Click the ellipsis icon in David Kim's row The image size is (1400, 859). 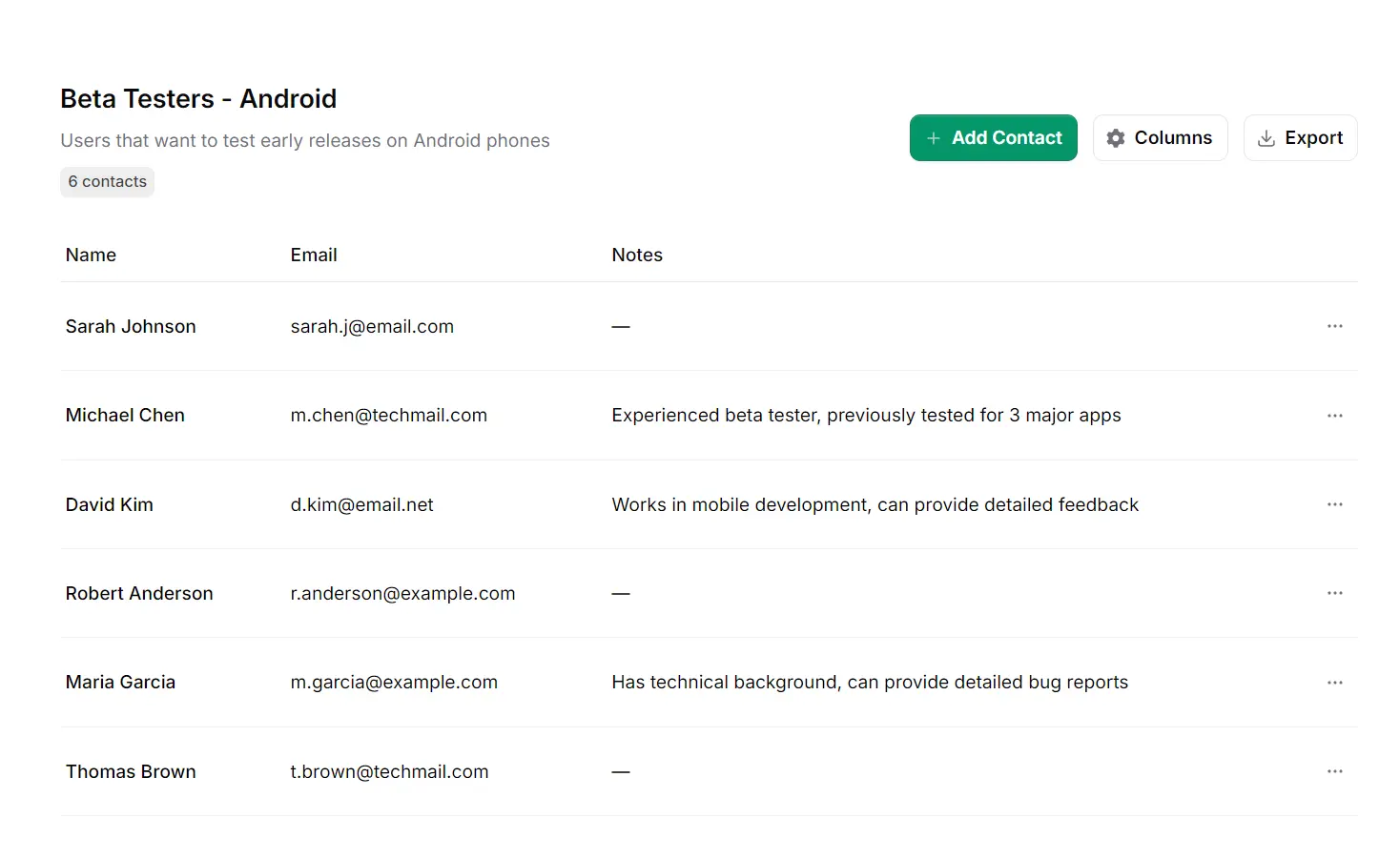[x=1334, y=504]
